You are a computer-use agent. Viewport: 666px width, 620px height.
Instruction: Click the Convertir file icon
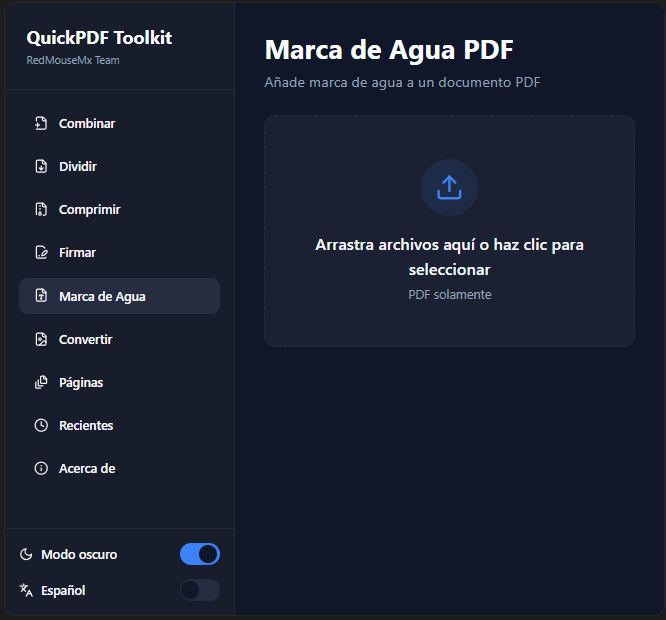tap(41, 340)
